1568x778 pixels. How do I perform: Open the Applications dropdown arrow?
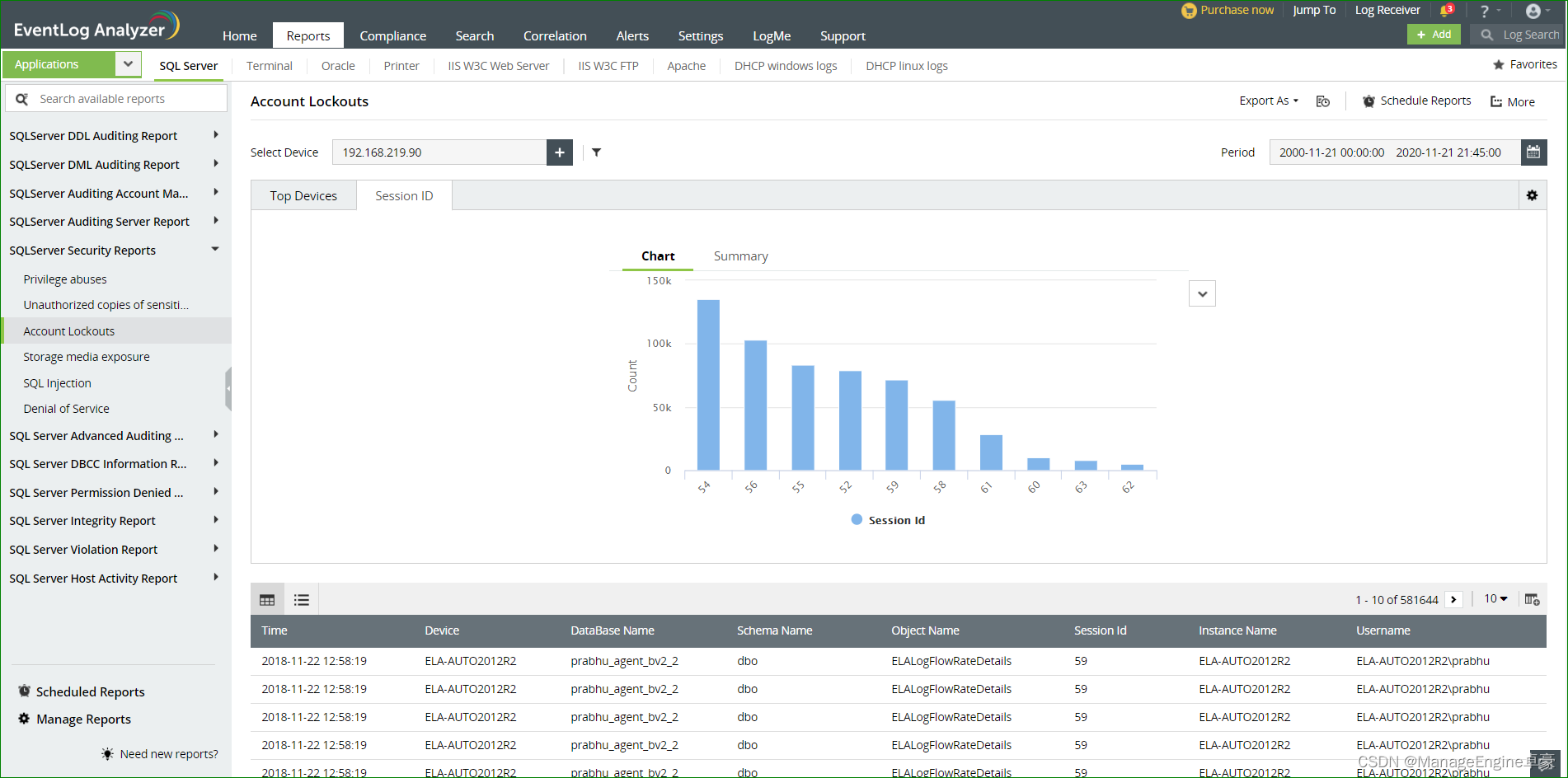[128, 64]
